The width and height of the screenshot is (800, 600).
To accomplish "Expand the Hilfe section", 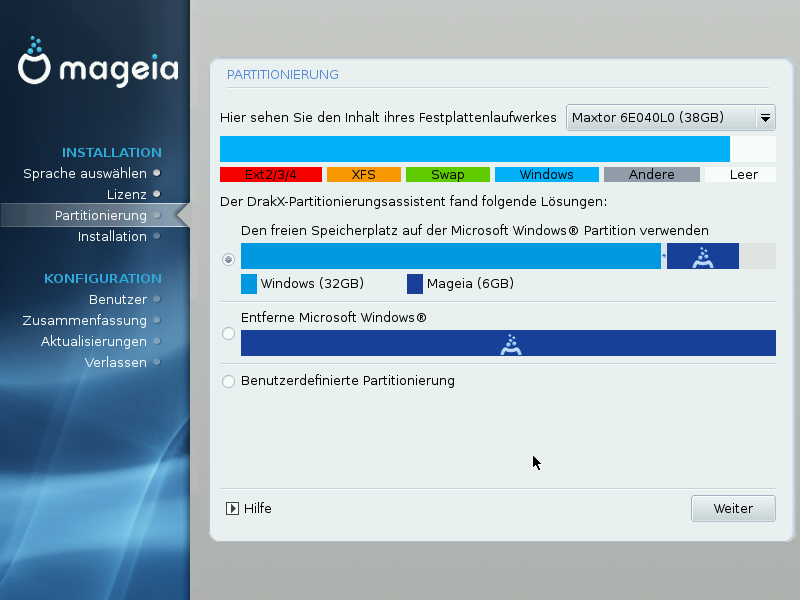I will [x=248, y=508].
